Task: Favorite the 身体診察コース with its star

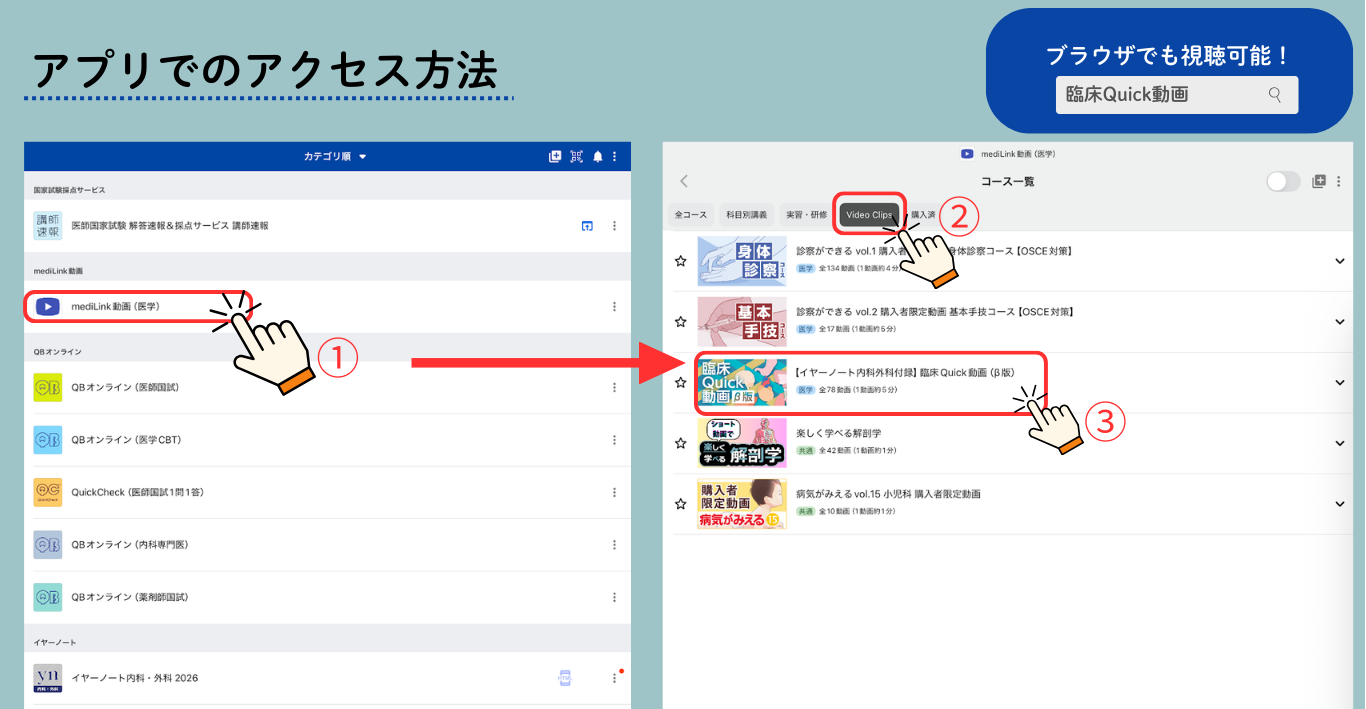Action: tap(681, 261)
